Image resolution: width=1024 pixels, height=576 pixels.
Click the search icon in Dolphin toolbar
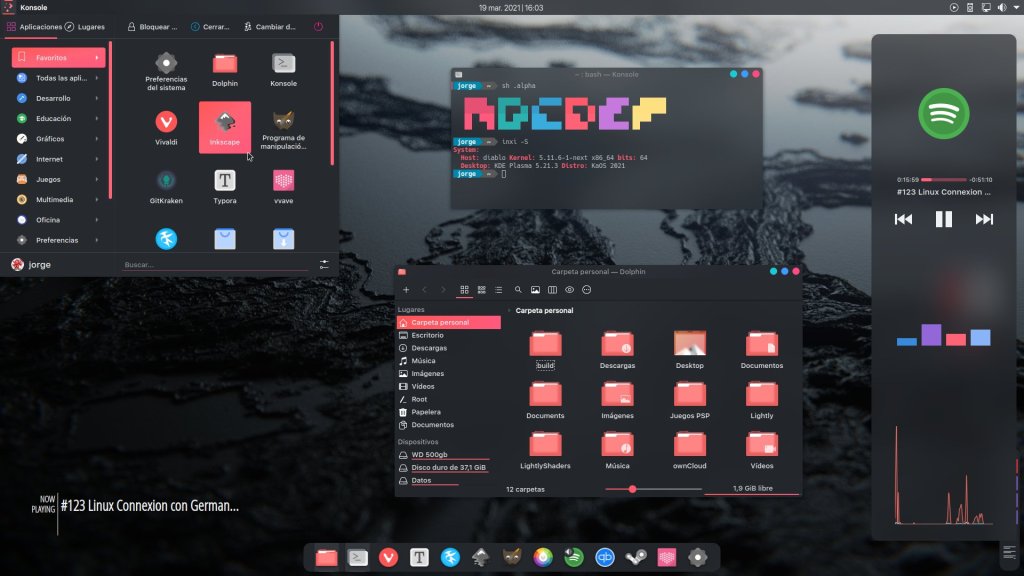click(x=518, y=290)
